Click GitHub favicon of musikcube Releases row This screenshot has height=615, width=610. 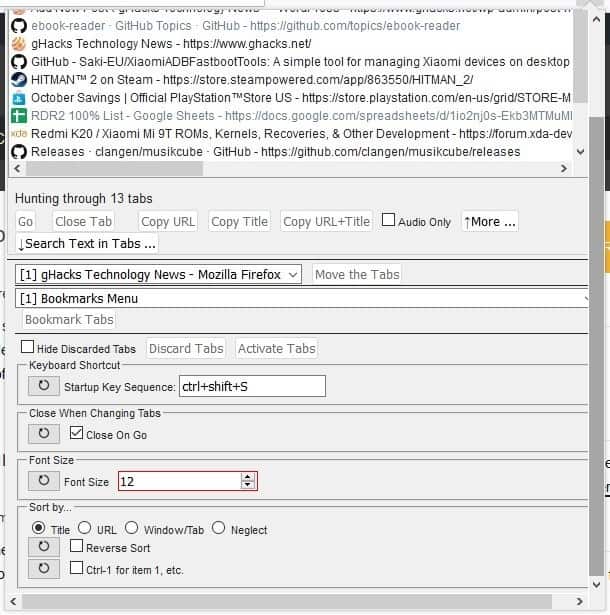coord(18,152)
